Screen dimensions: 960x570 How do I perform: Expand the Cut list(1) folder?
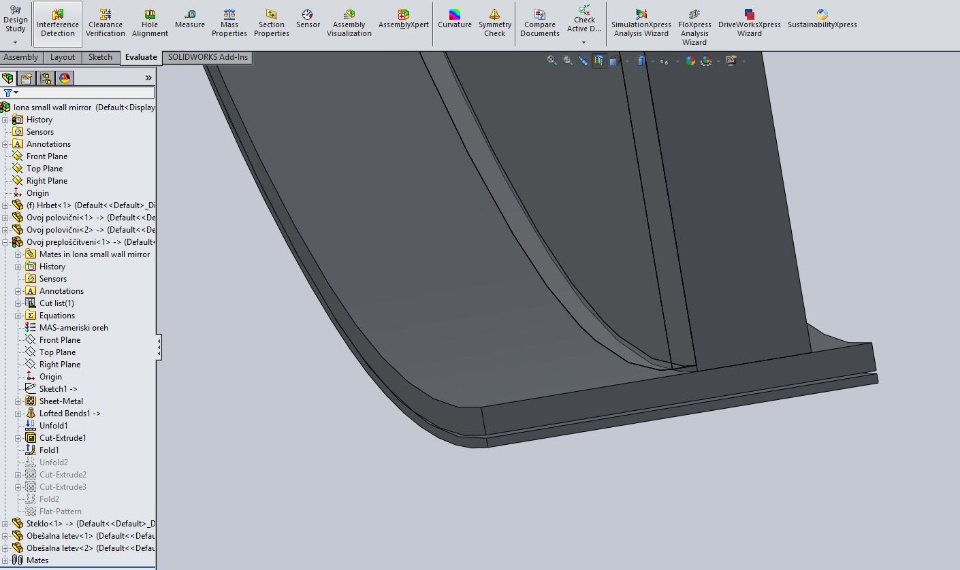(x=18, y=303)
